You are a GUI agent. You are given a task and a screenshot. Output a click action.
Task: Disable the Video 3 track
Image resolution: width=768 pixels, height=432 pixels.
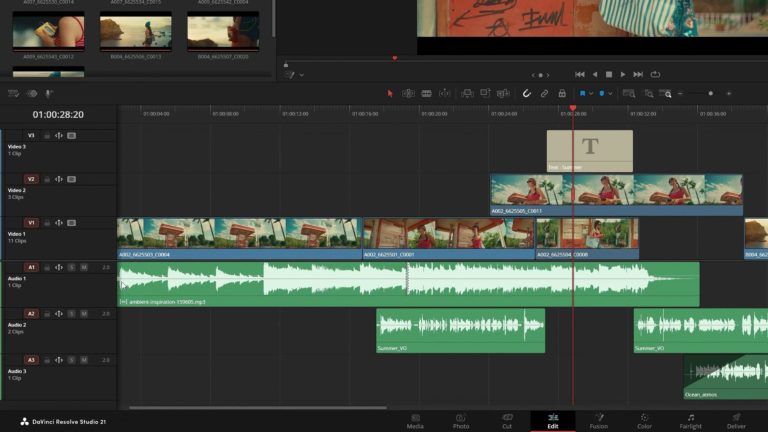click(72, 136)
